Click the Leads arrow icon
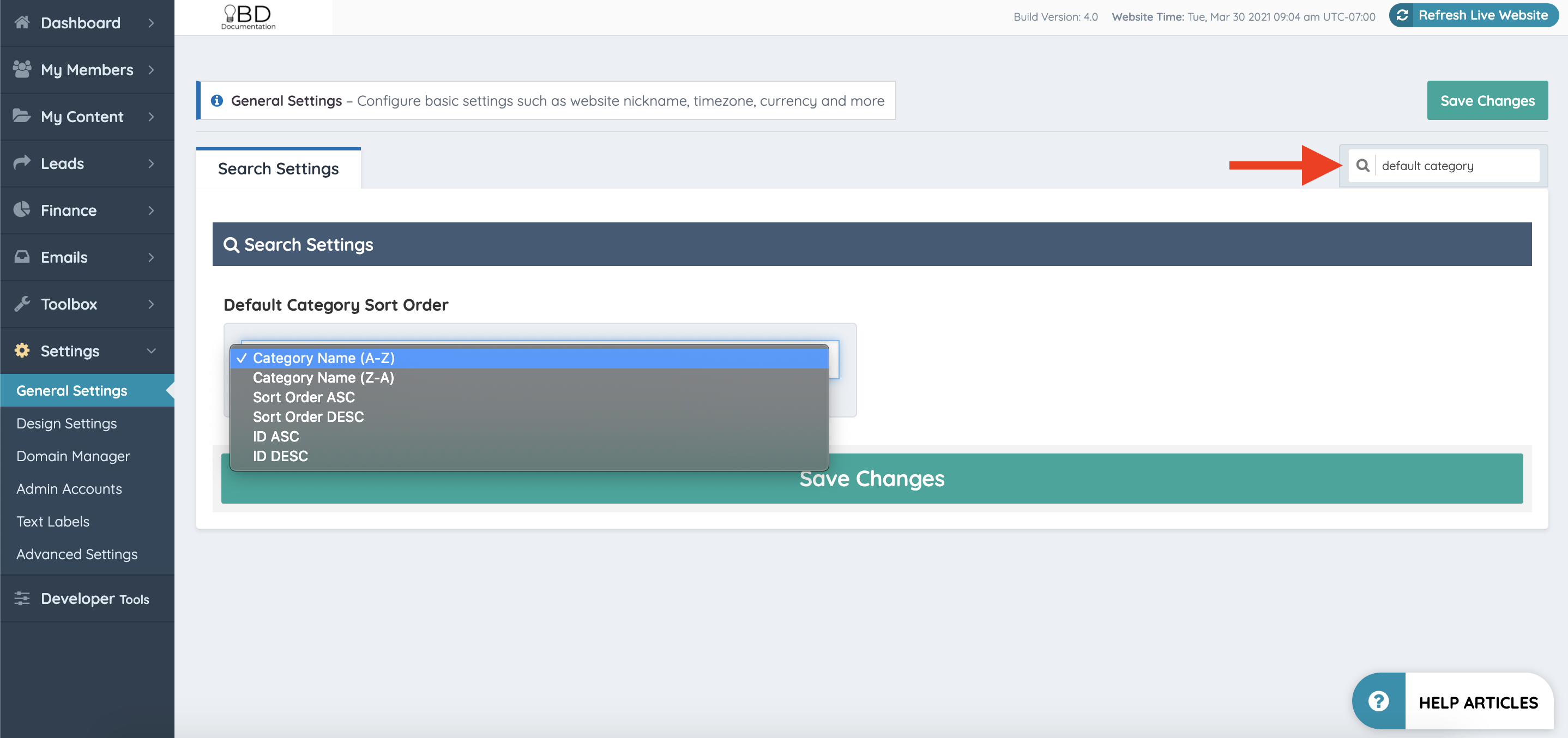Screen dimensions: 1568x738 click(x=22, y=162)
